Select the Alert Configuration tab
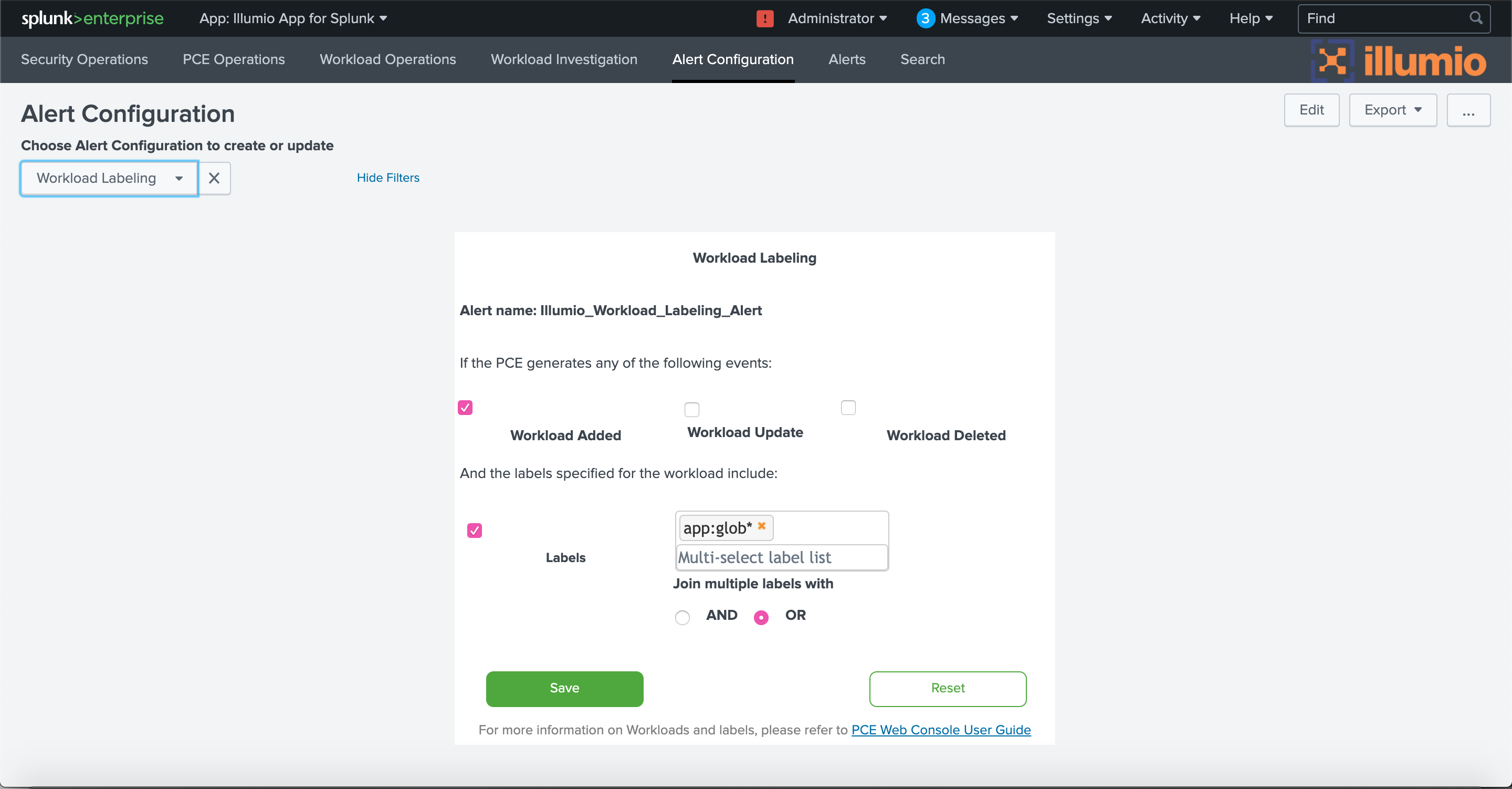This screenshot has width=1512, height=789. coord(732,59)
